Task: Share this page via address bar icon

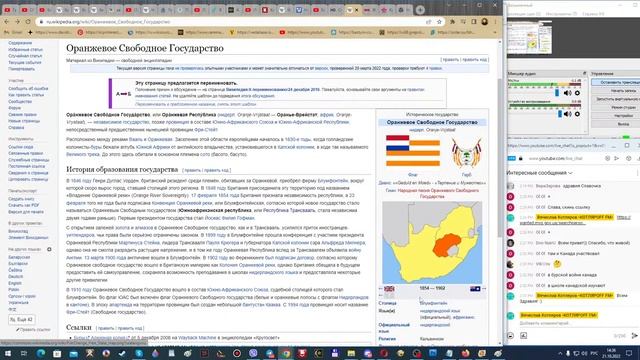Action: tap(429, 22)
